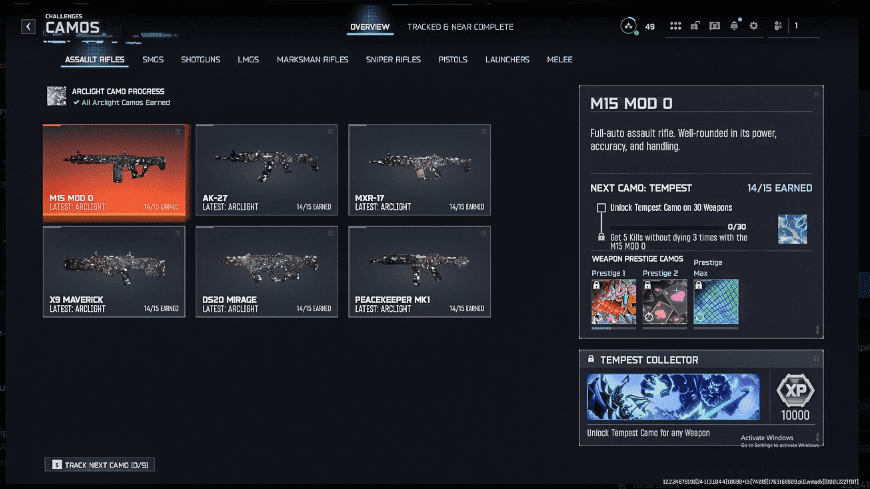This screenshot has width=870, height=489.
Task: Click the Prestige 1 camo swatch
Action: (614, 302)
